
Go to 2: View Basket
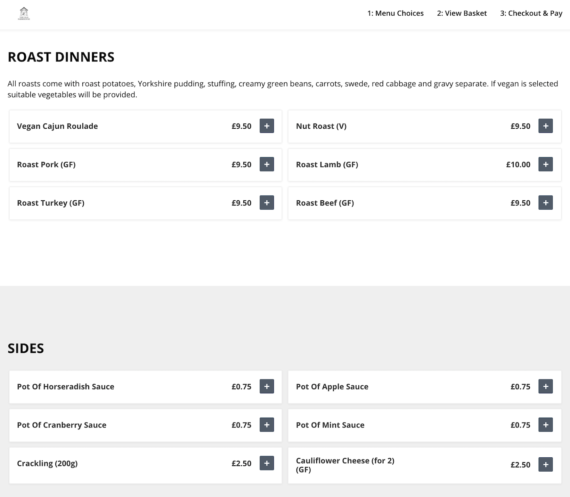pyautogui.click(x=462, y=13)
